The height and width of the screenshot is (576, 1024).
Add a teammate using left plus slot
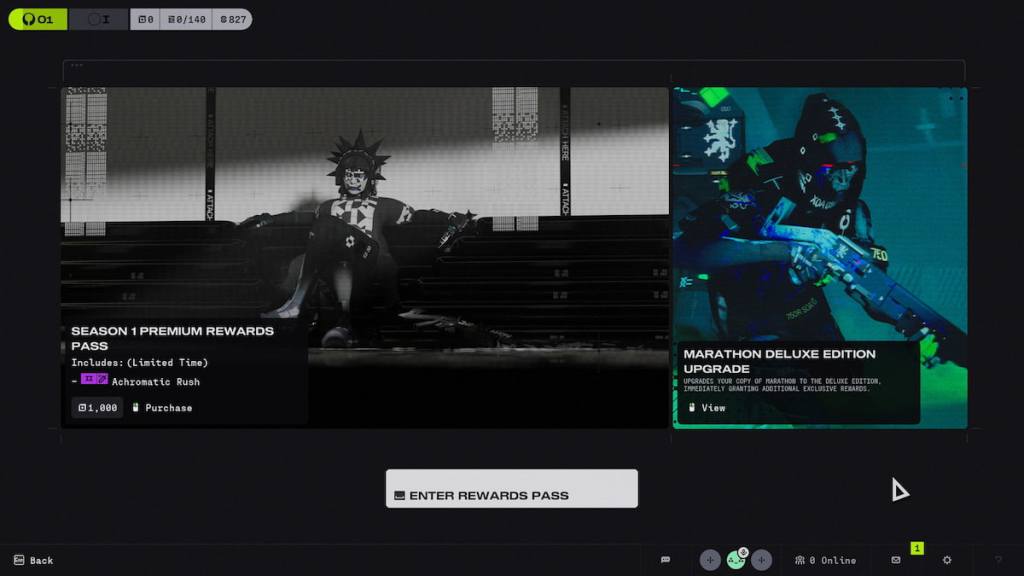pyautogui.click(x=710, y=560)
